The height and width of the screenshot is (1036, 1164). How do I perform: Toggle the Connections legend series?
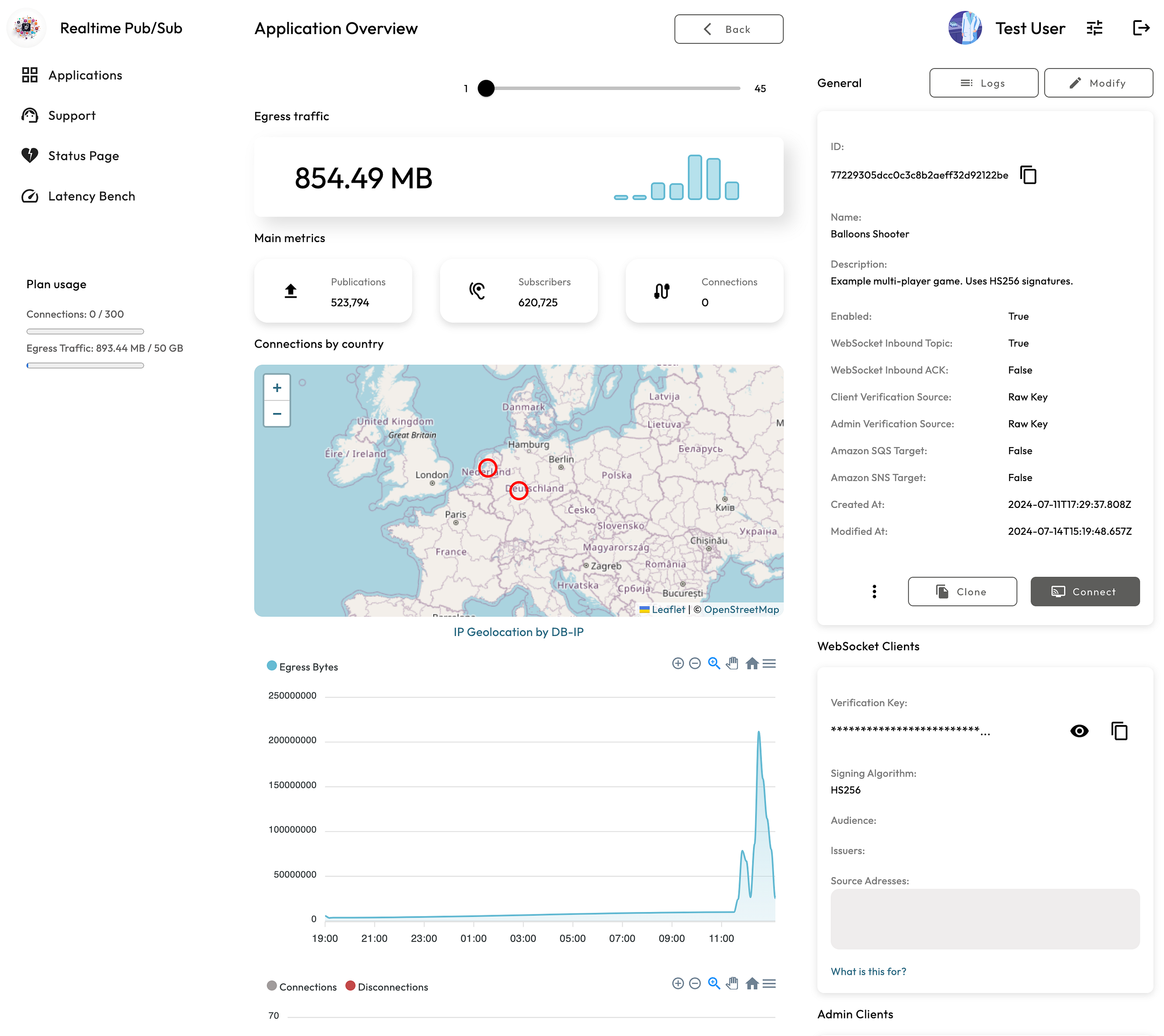[x=302, y=987]
